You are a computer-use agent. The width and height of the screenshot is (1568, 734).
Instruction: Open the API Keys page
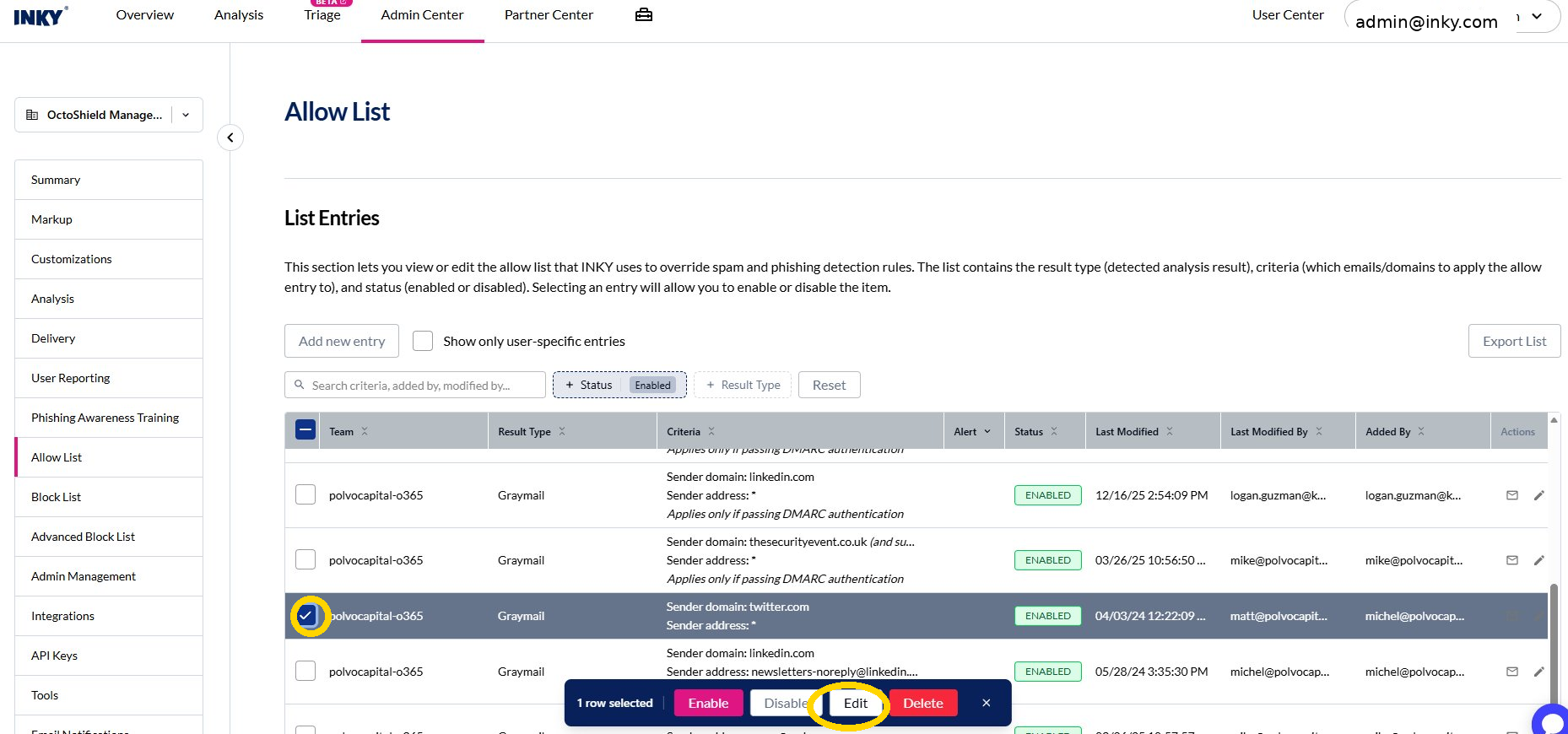click(109, 656)
